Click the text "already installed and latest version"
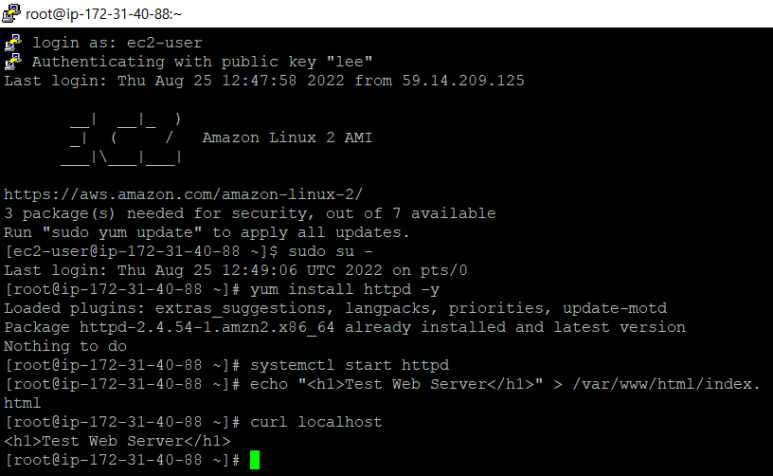Image resolution: width=773 pixels, height=476 pixels. 515,327
